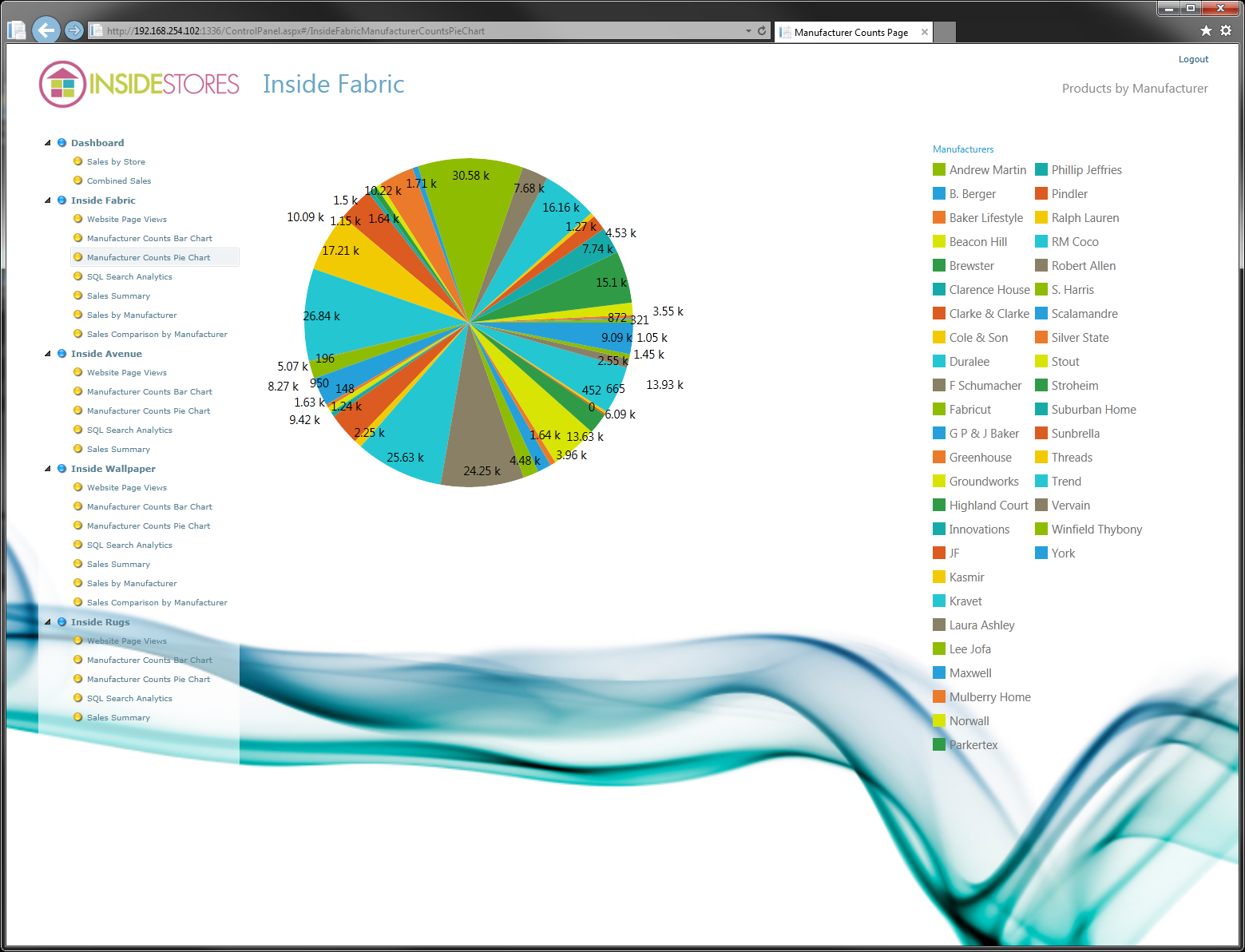The width and height of the screenshot is (1245, 952).
Task: Click yellow bullet icon beside Sales by Store
Action: coord(78,161)
